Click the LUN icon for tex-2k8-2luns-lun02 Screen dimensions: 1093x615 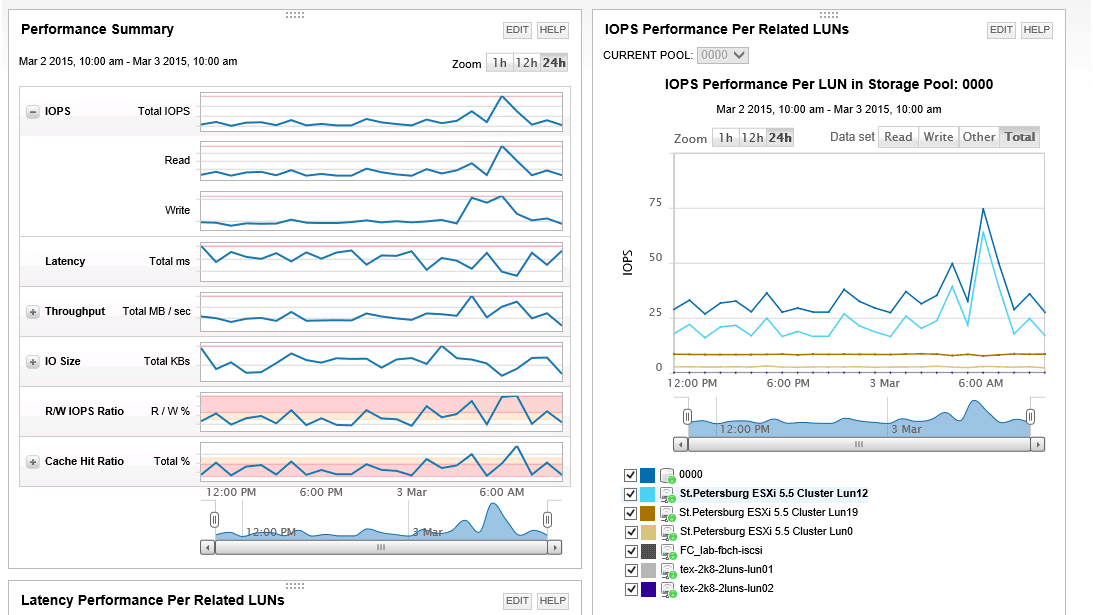pyautogui.click(x=668, y=588)
